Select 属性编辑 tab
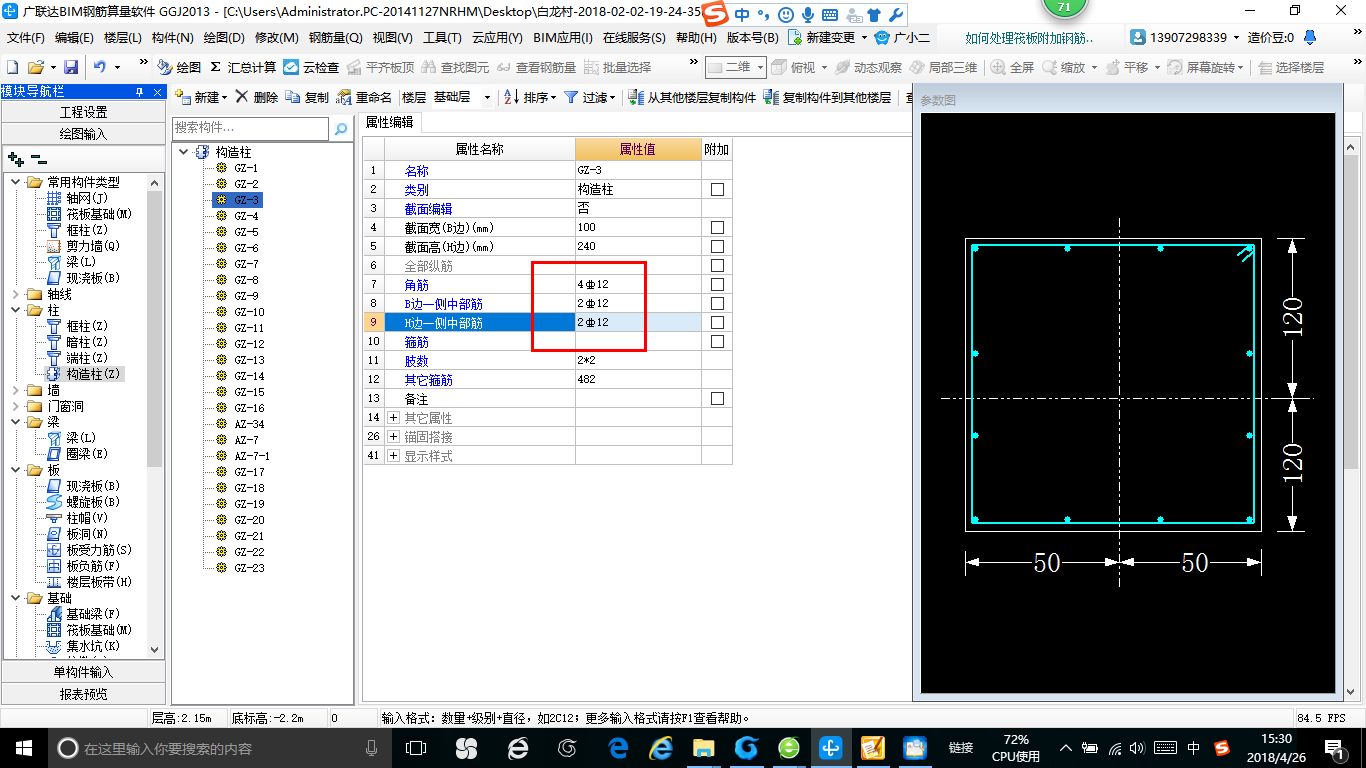This screenshot has width=1366, height=768. [390, 122]
